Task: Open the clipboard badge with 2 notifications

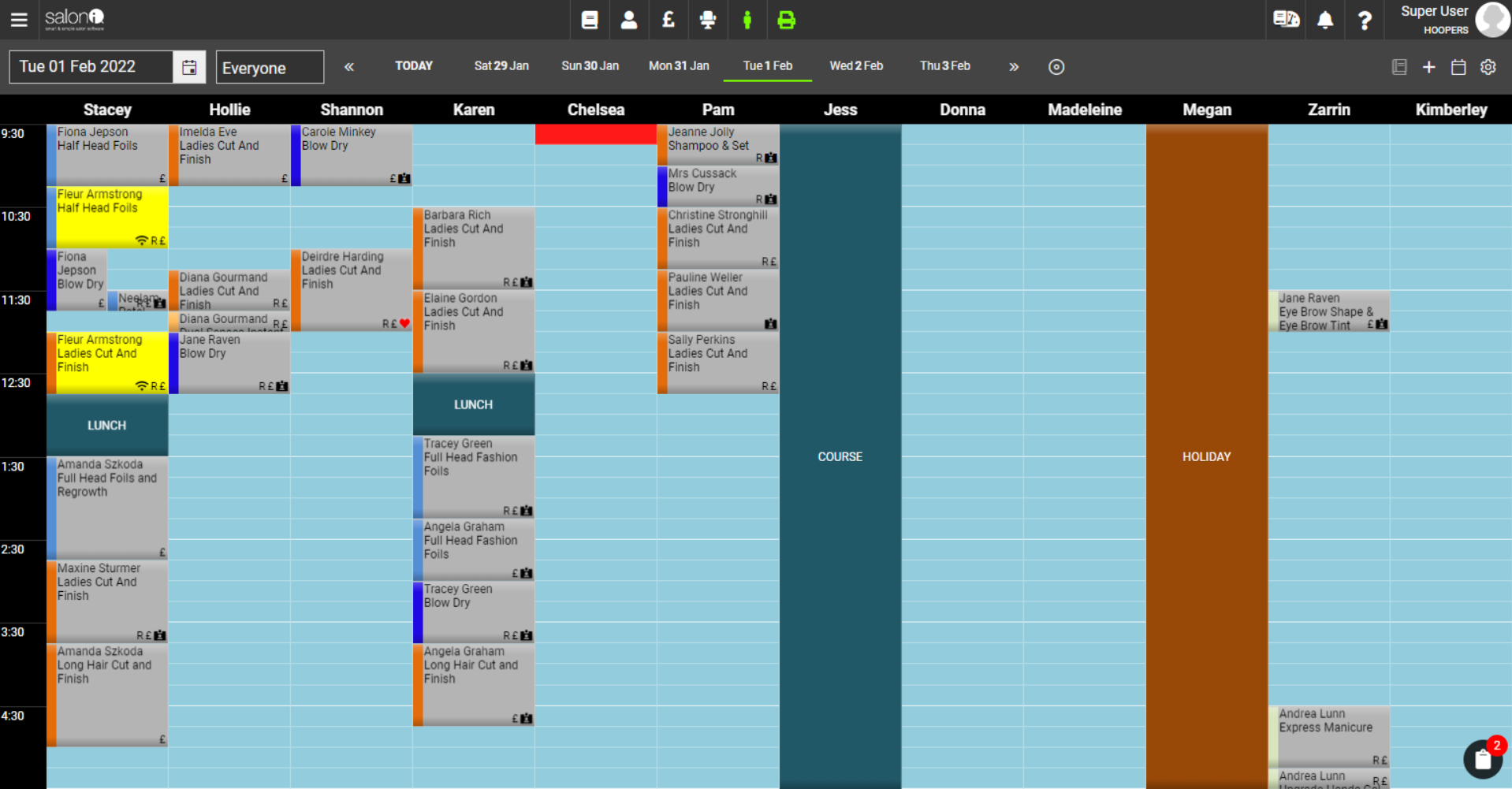Action: tap(1484, 758)
